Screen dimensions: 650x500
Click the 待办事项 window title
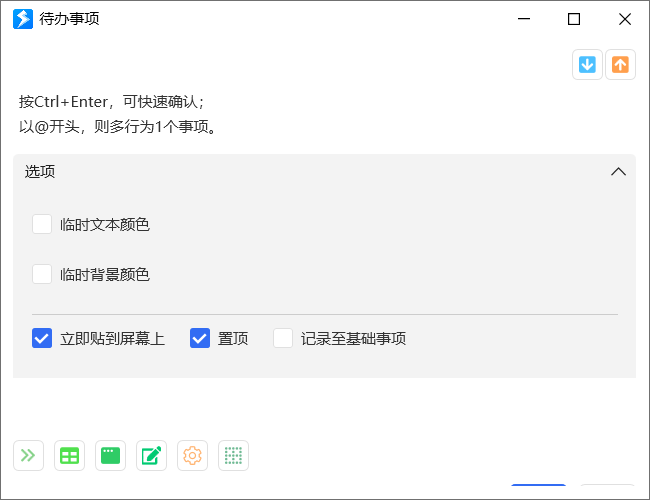pyautogui.click(x=69, y=19)
